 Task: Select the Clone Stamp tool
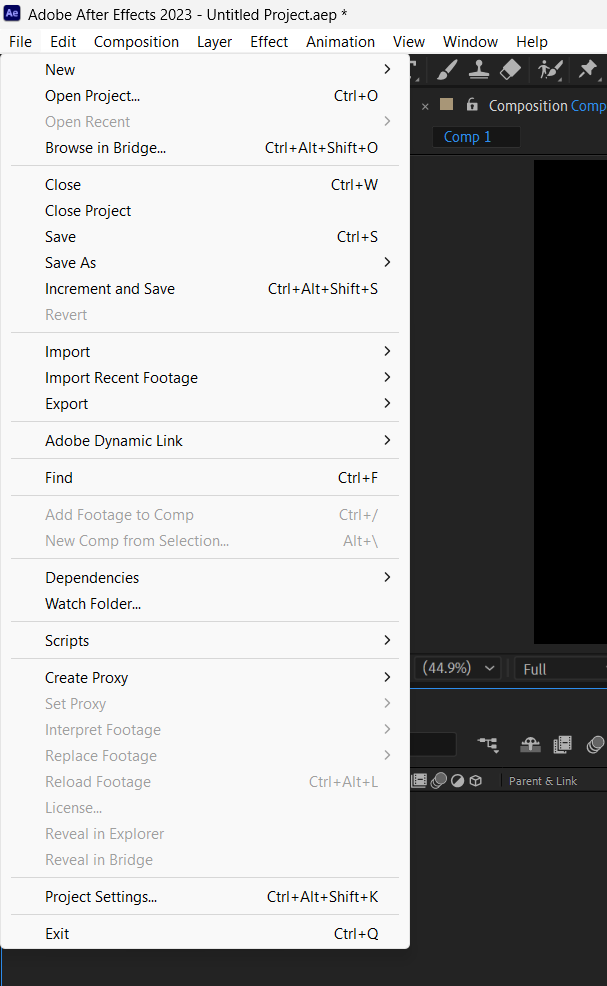479,69
